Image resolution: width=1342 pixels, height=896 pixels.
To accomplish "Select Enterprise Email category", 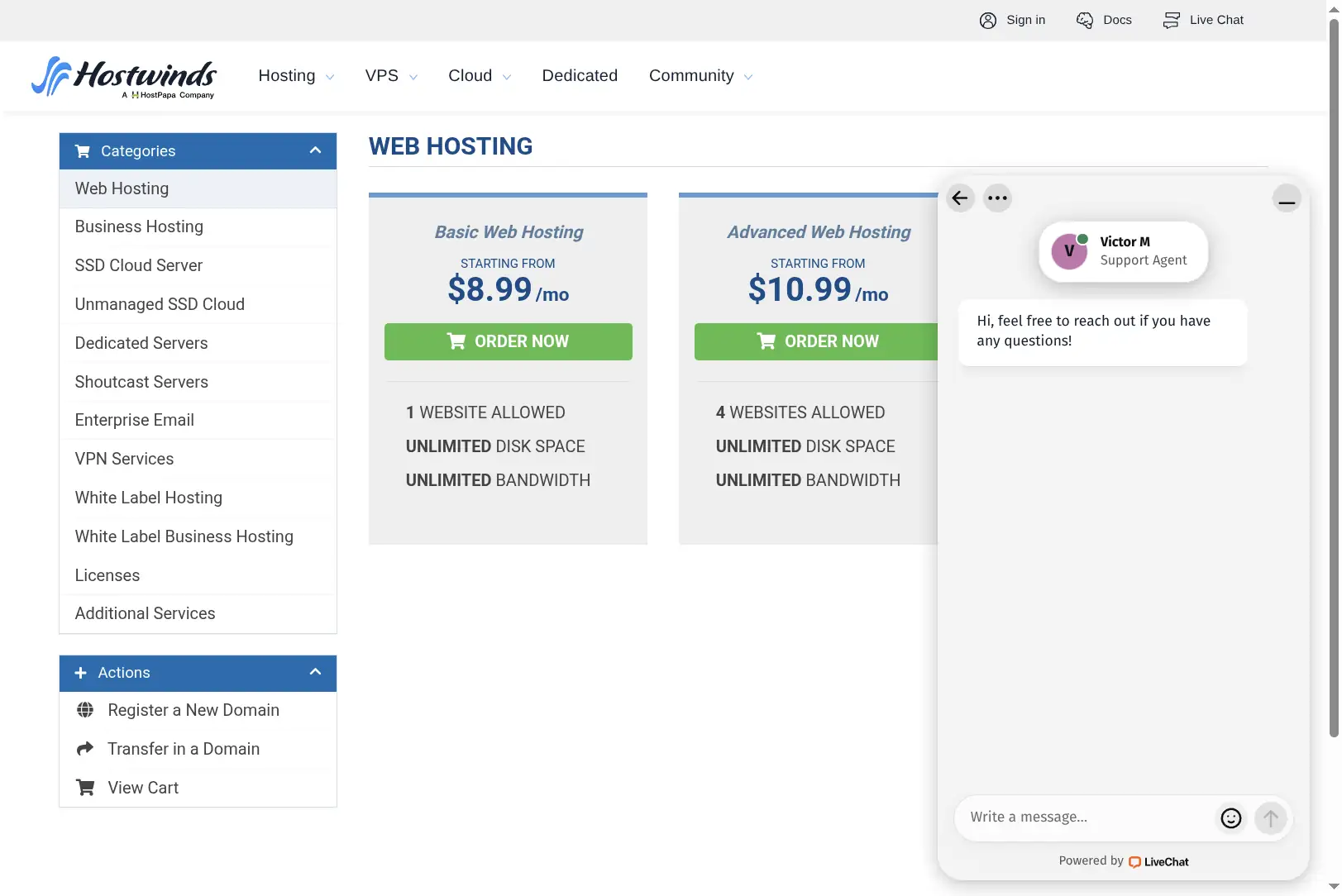I will click(198, 420).
